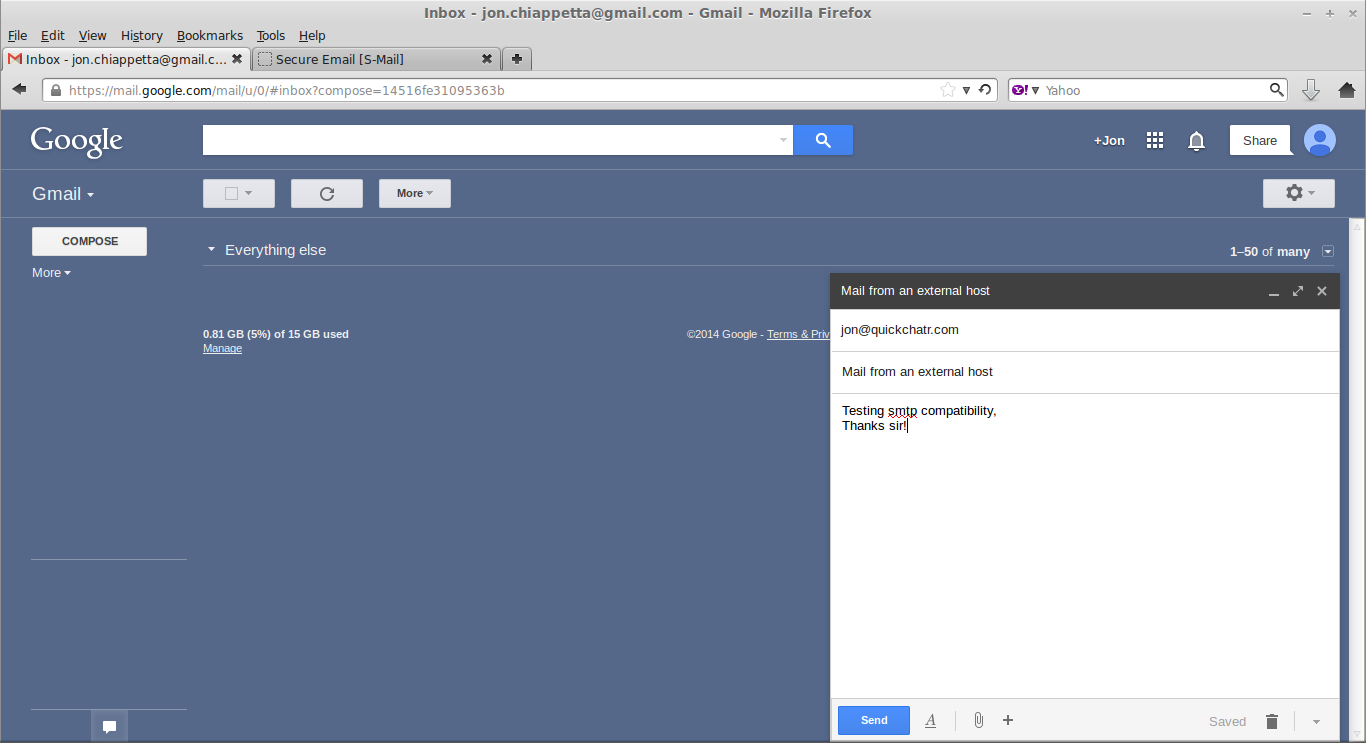Expand the More labels list in sidebar

[x=51, y=273]
